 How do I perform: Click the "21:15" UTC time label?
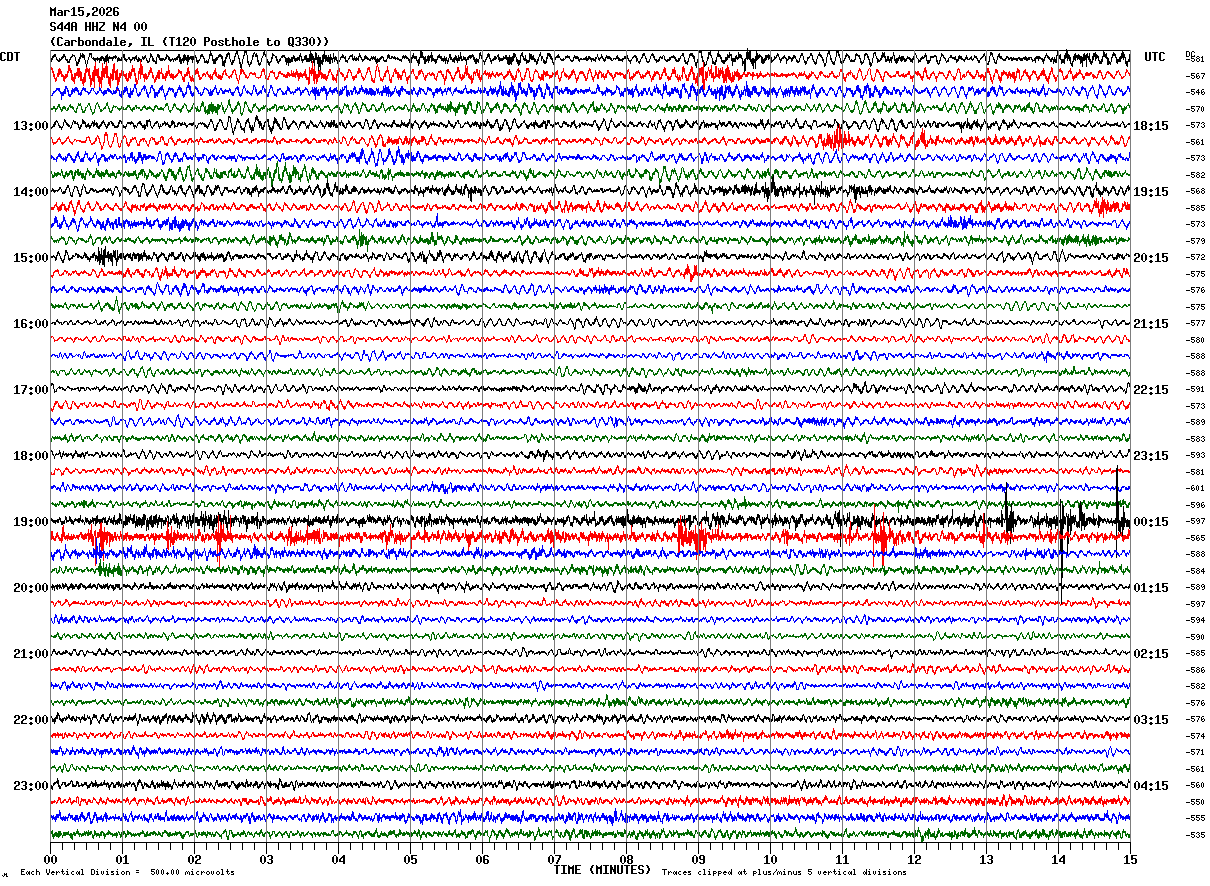[1151, 324]
